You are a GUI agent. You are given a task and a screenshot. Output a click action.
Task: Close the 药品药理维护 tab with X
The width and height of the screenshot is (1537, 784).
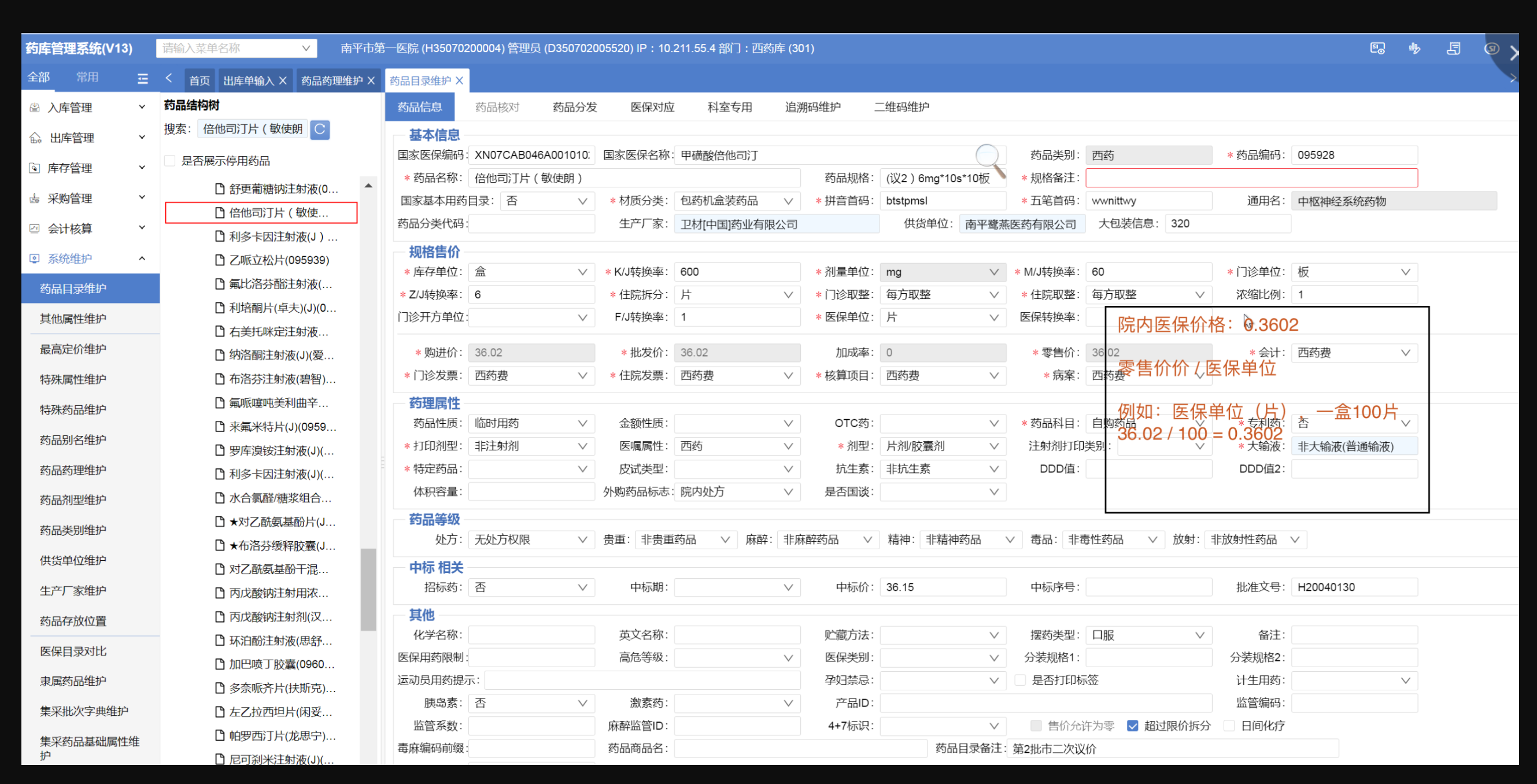tap(371, 80)
